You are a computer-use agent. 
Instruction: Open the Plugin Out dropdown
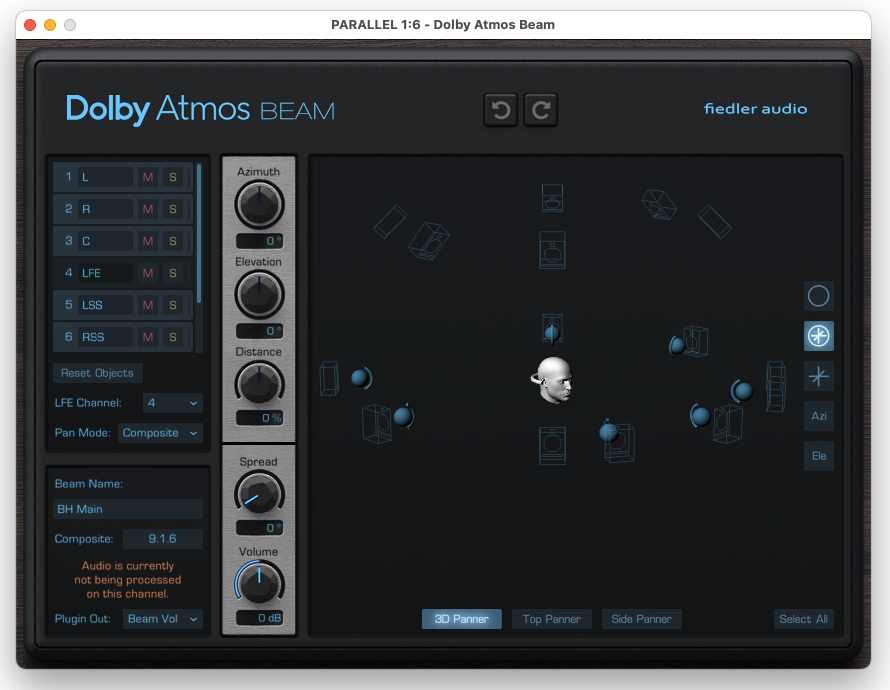click(162, 619)
